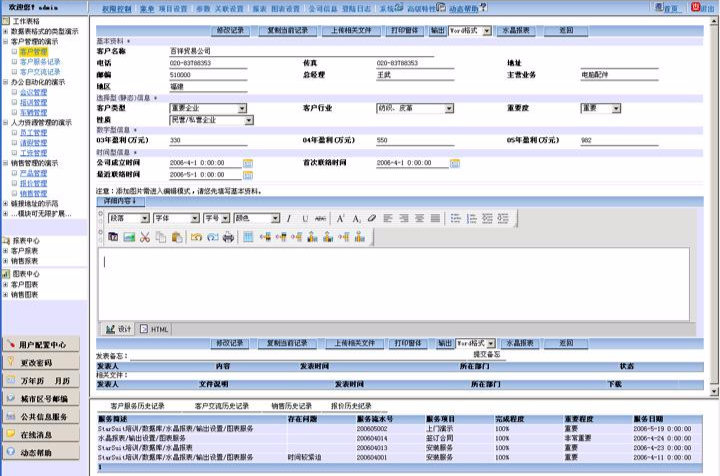720x476 pixels.
Task: Open the 公司信息 menu item
Action: (322, 9)
